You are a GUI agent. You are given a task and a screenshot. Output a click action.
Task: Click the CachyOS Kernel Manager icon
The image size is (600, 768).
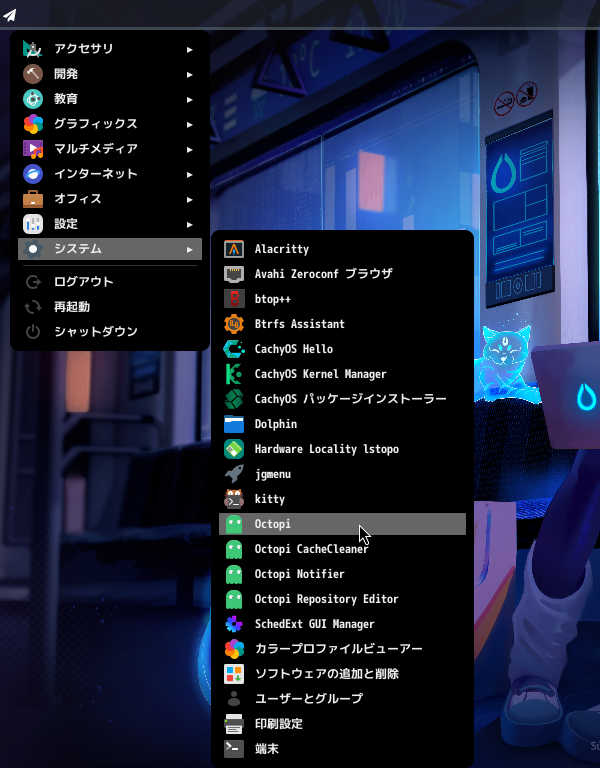[x=234, y=374]
